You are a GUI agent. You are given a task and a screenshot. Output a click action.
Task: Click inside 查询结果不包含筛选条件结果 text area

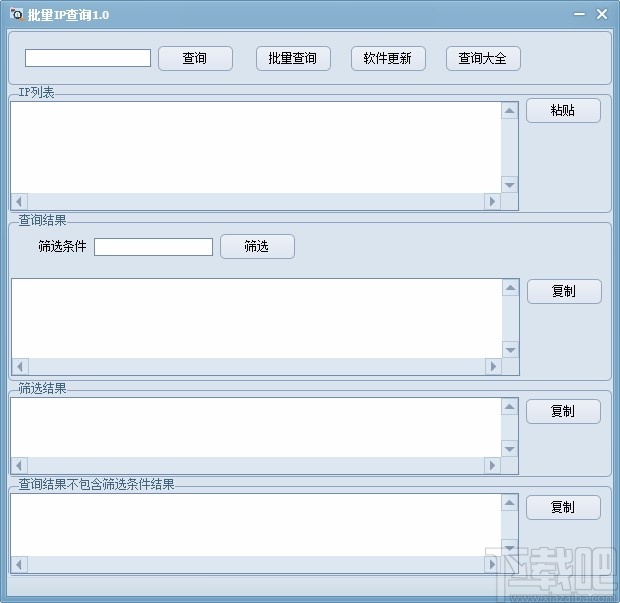coord(256,525)
